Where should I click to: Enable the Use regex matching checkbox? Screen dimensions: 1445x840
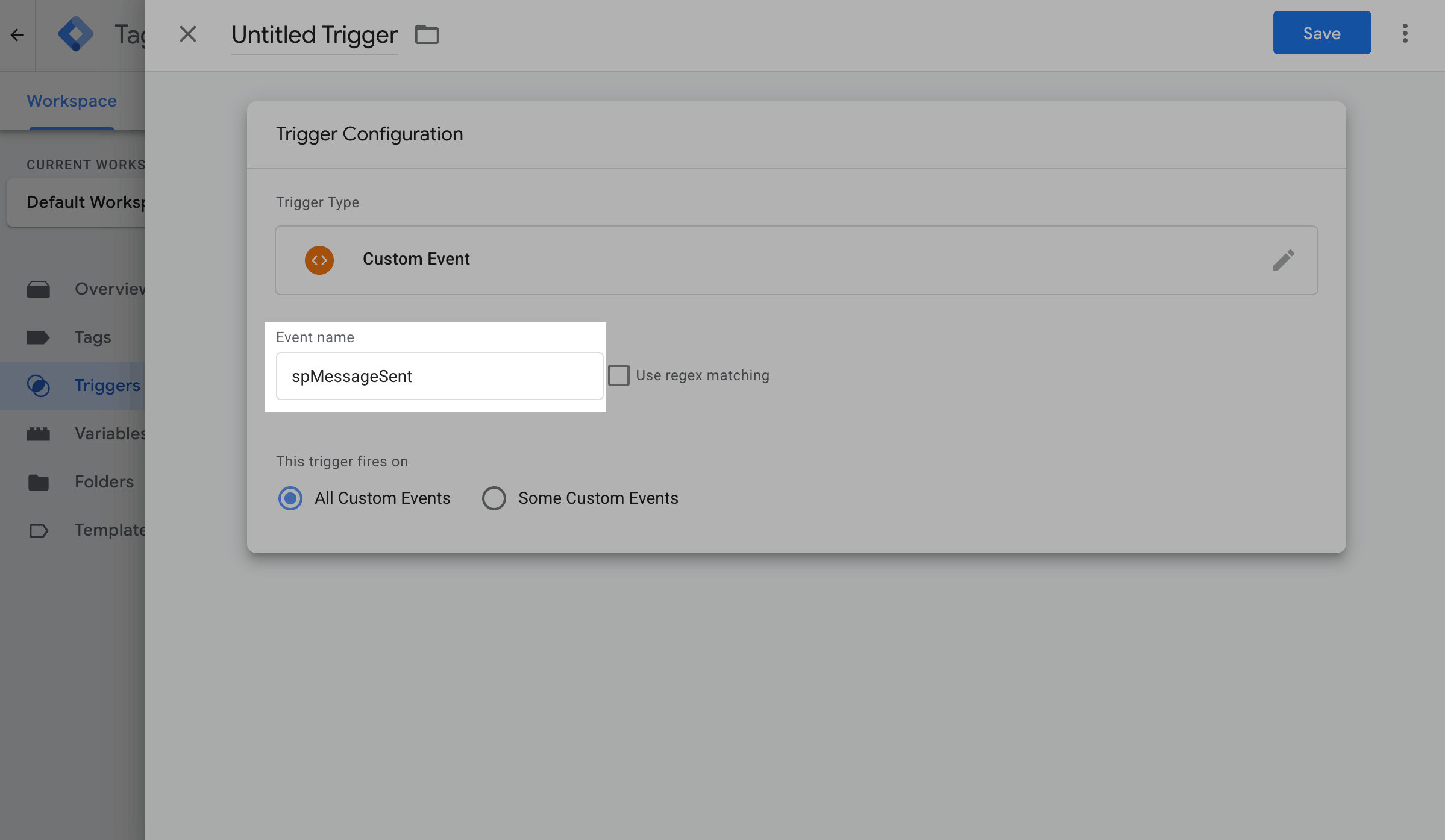click(x=618, y=375)
